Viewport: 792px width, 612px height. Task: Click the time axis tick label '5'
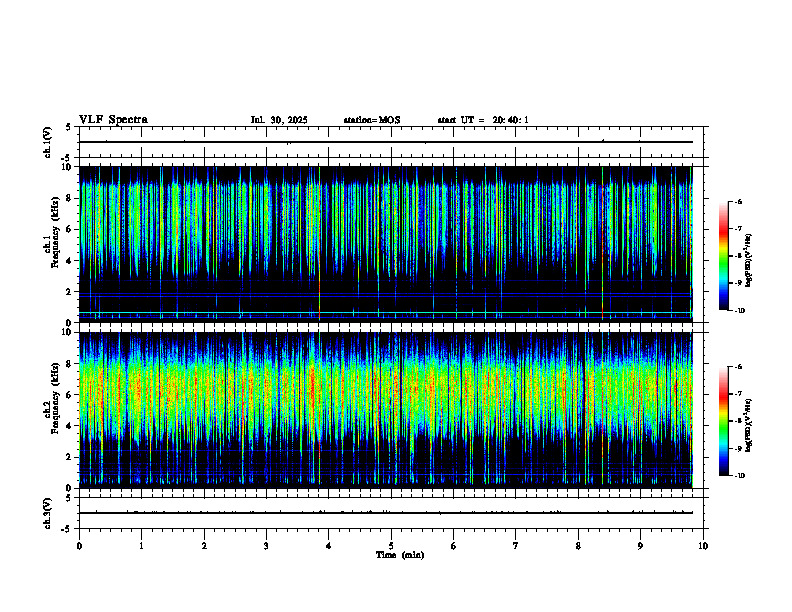pos(391,546)
